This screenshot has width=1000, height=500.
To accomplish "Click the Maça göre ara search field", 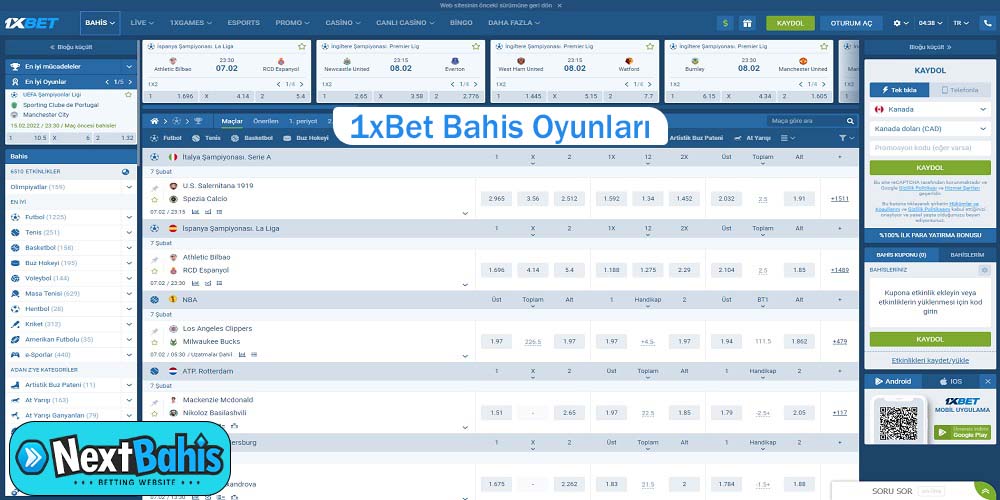I will [807, 121].
